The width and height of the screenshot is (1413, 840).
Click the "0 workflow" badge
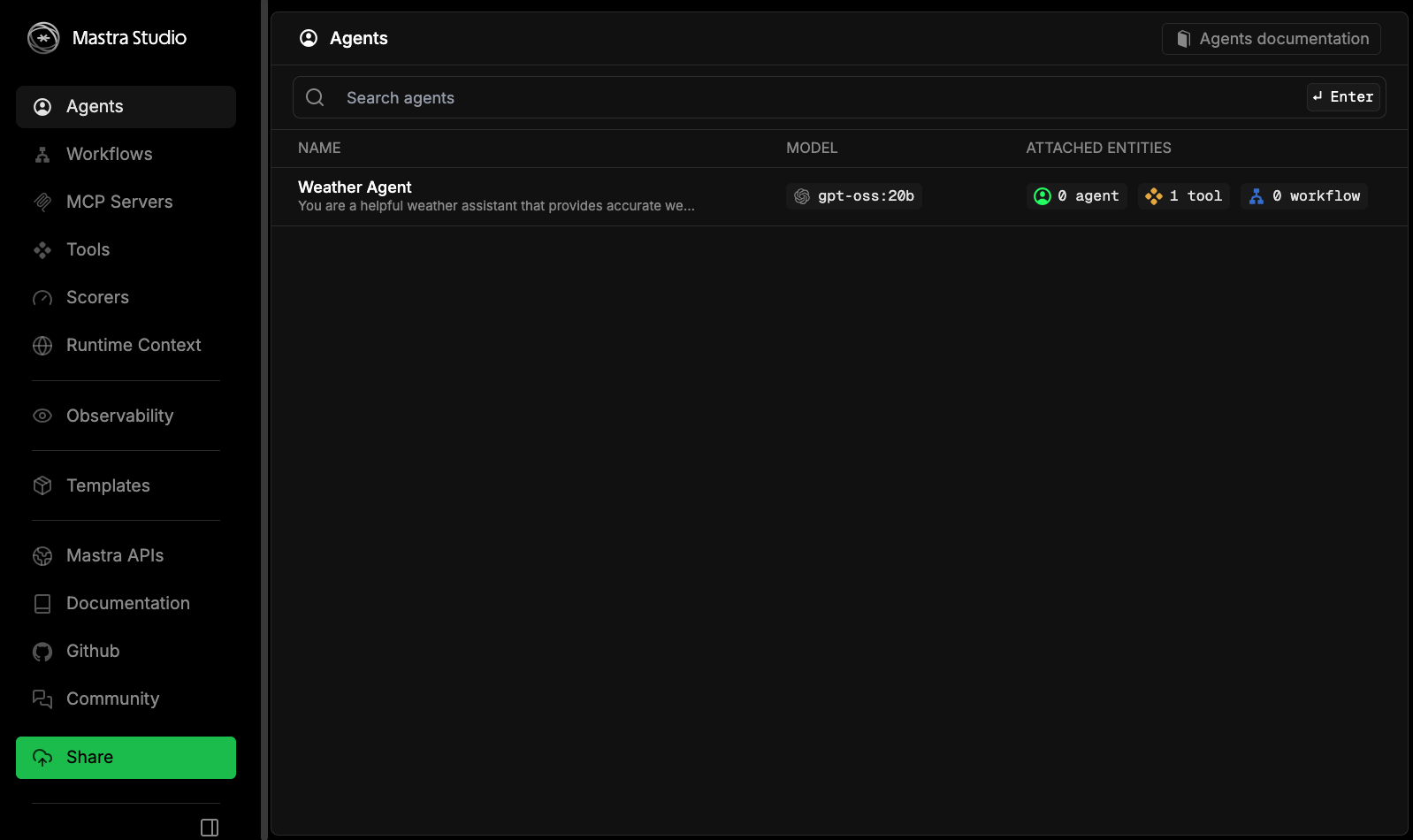tap(1304, 196)
